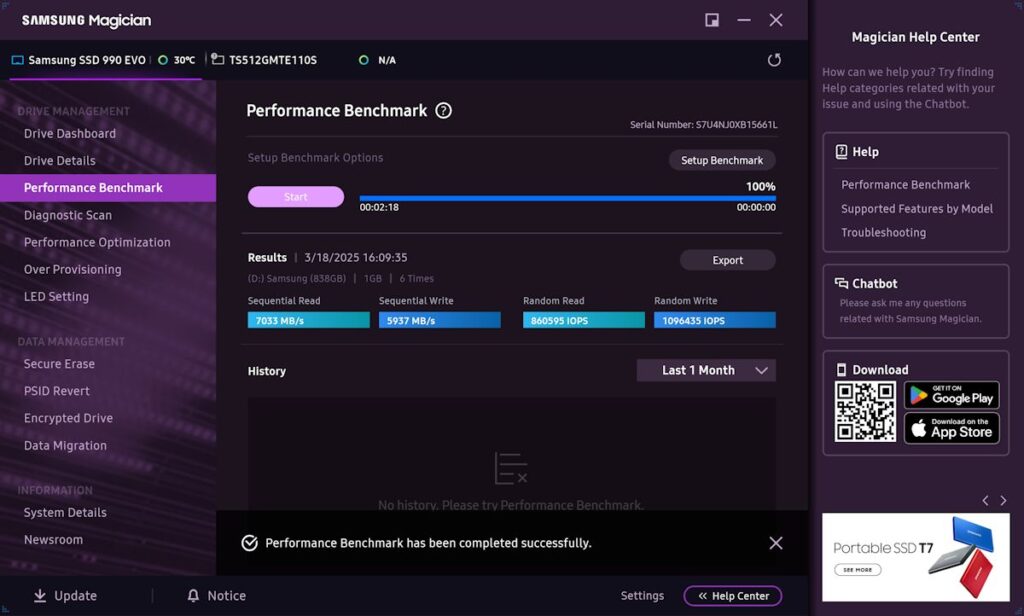The width and height of the screenshot is (1024, 616).
Task: Show next banner with right arrow
Action: coord(1002,500)
